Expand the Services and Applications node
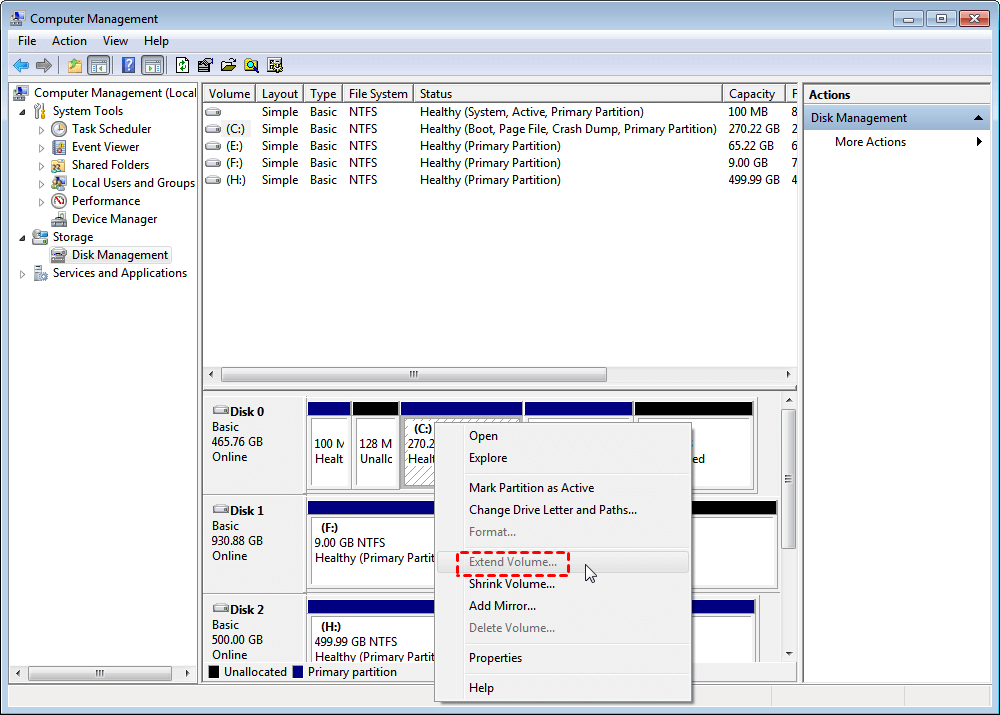Viewport: 1000px width, 715px height. tap(22, 274)
